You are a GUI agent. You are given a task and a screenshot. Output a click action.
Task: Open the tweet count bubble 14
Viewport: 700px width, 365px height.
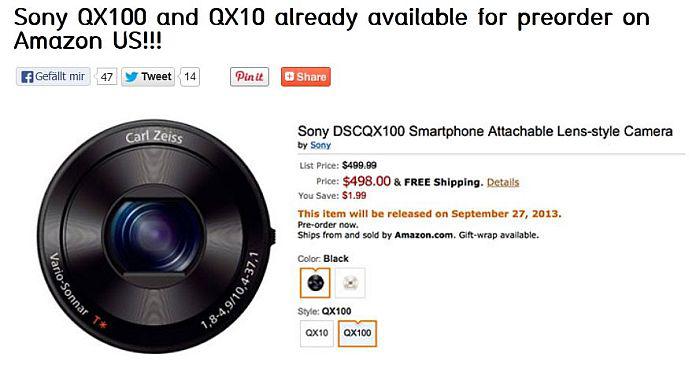tap(190, 77)
